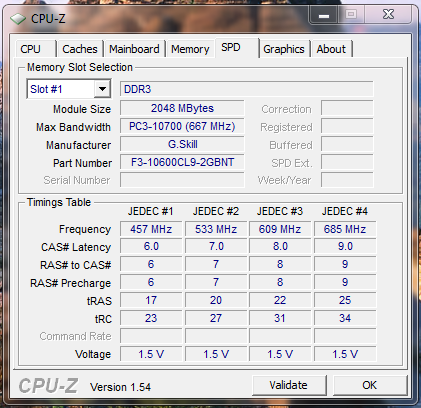Click the RAS# Precharge label
The width and height of the screenshot is (421, 408).
[70, 283]
